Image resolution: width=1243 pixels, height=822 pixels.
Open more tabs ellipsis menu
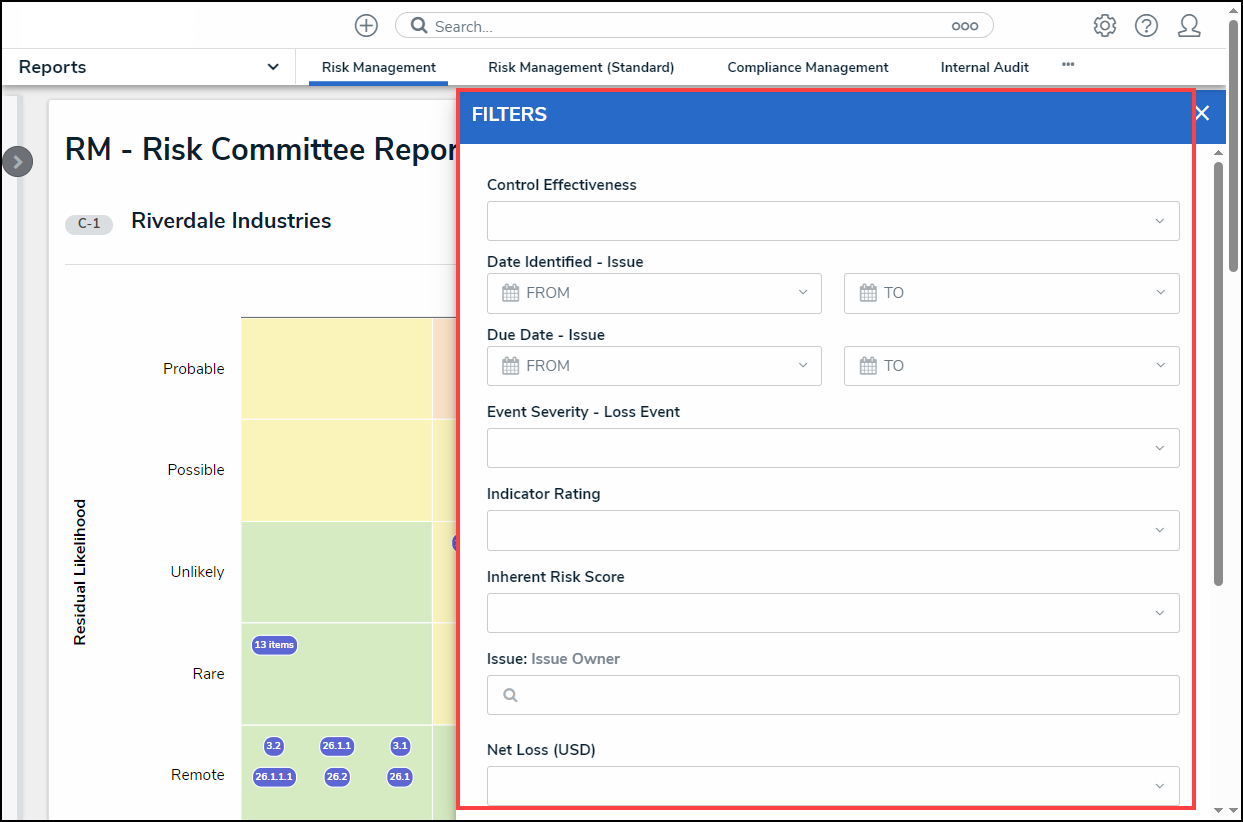coord(1068,65)
